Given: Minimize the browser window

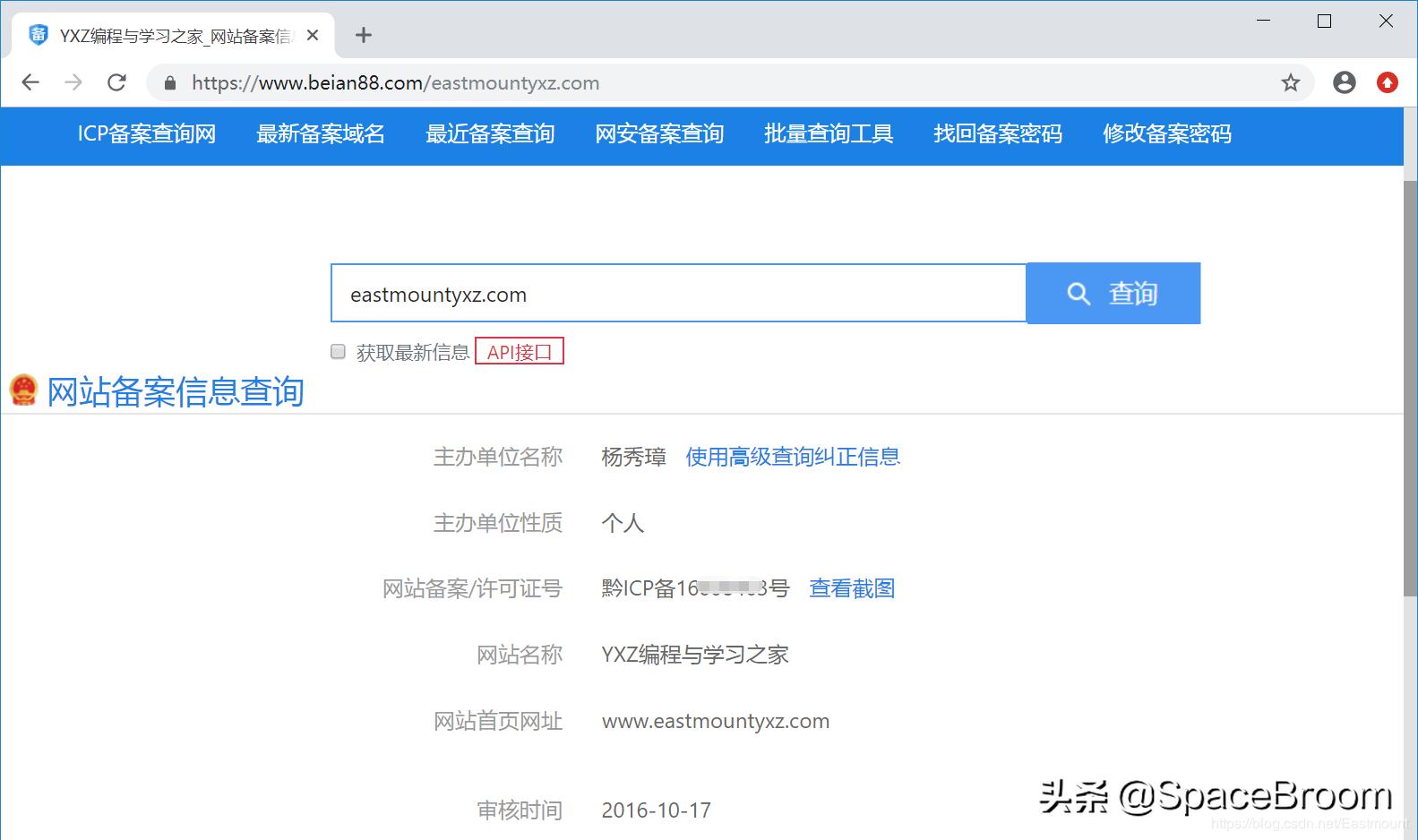Looking at the screenshot, I should [1264, 21].
